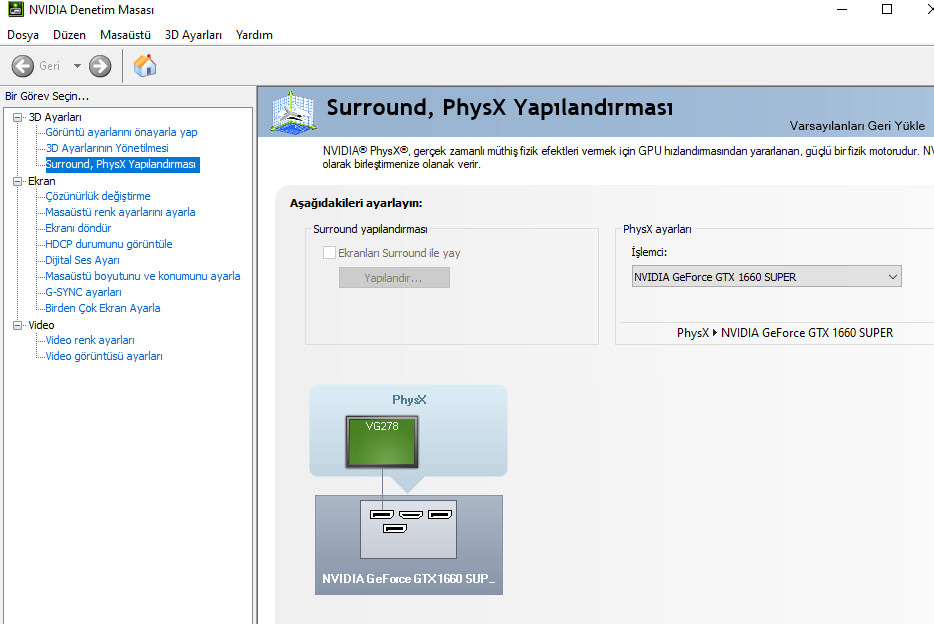The image size is (934, 624).
Task: Click Varsayılanları Geri Yükle link
Action: coord(857,126)
